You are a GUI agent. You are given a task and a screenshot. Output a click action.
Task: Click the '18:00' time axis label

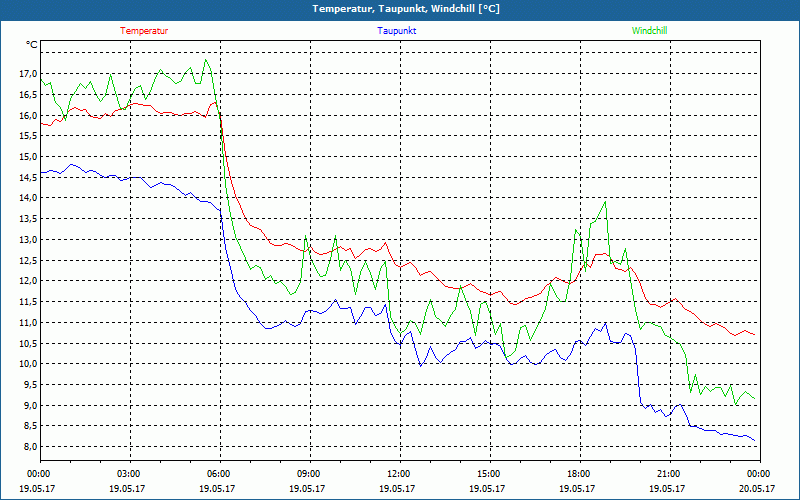pyautogui.click(x=580, y=474)
